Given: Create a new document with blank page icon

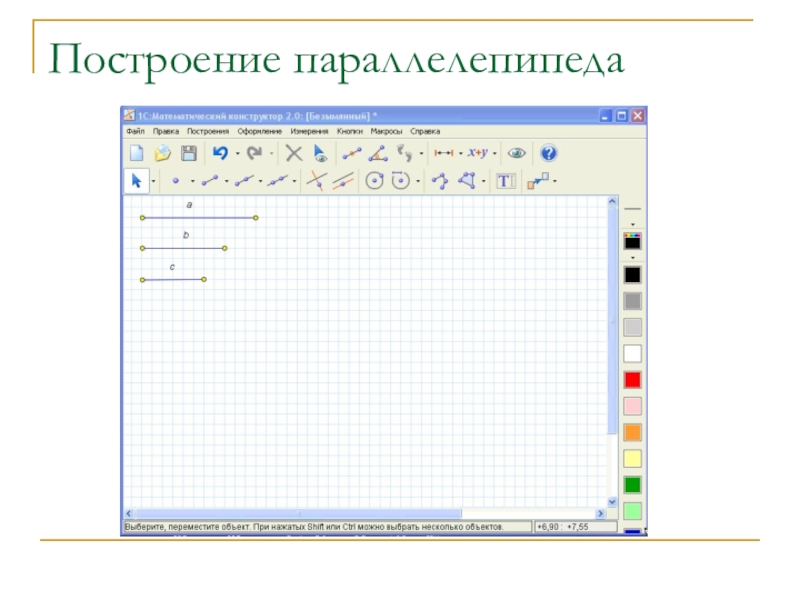Looking at the screenshot, I should (137, 153).
